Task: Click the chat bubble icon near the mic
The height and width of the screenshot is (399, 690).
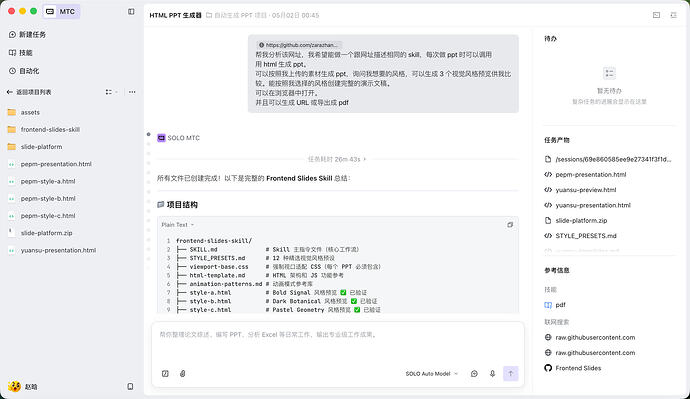Action: click(474, 373)
